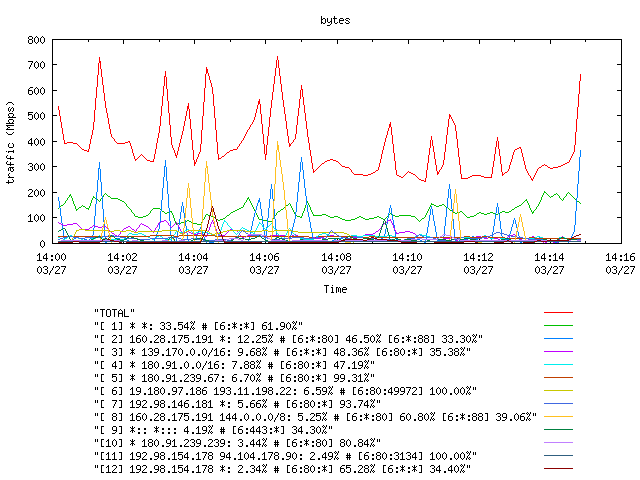Screen dimensions: 640x480
Task: Select legend entry [ 3] 139.170.0.0/16
Action: click(x=282, y=352)
